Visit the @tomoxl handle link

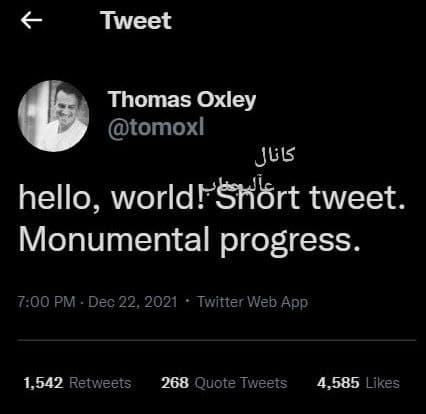click(156, 127)
